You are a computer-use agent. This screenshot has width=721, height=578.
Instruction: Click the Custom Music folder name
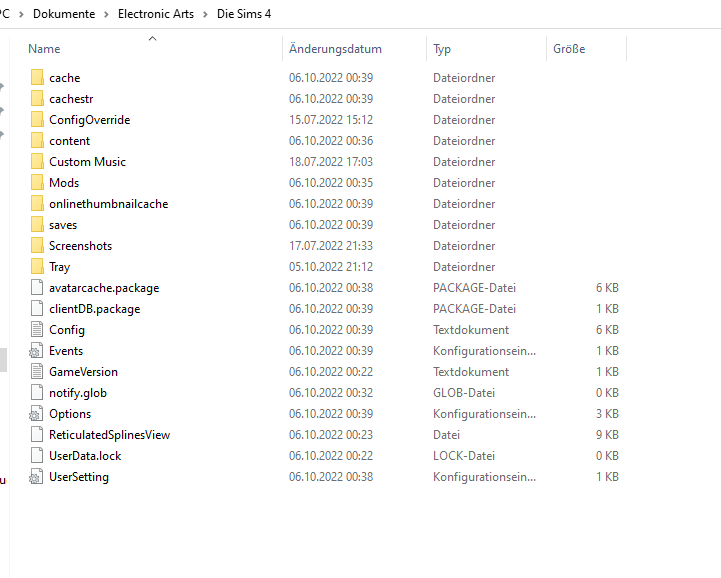(x=87, y=162)
